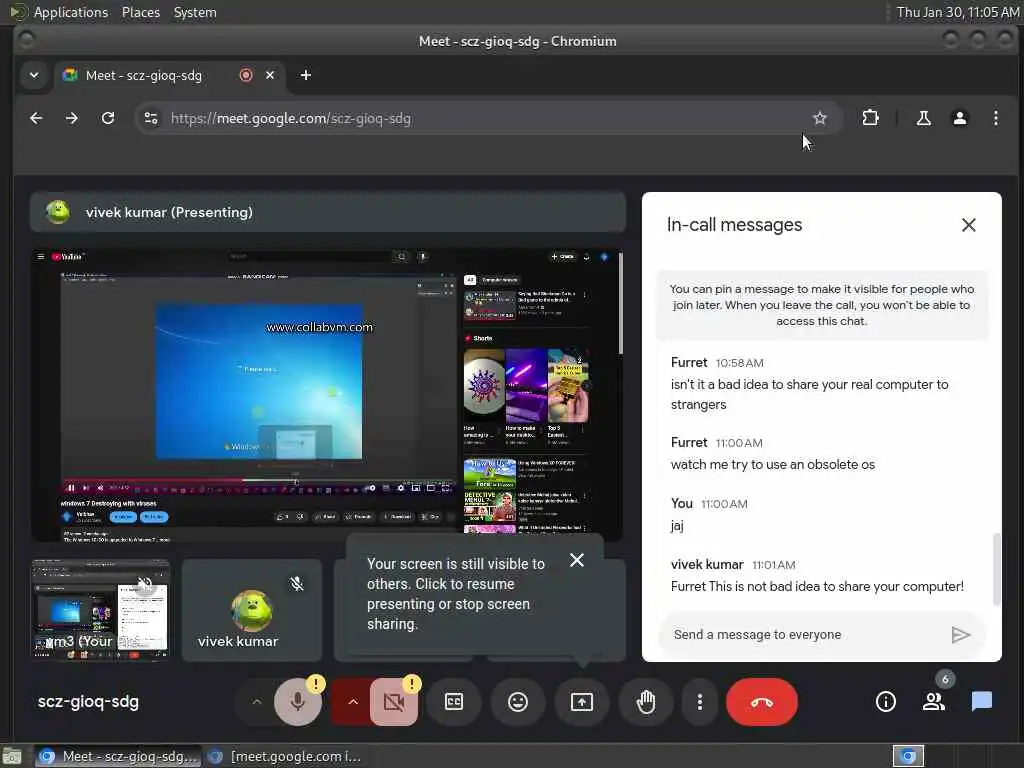Viewport: 1024px width, 768px height.
Task: Toggle the chat panel icon
Action: [982, 702]
